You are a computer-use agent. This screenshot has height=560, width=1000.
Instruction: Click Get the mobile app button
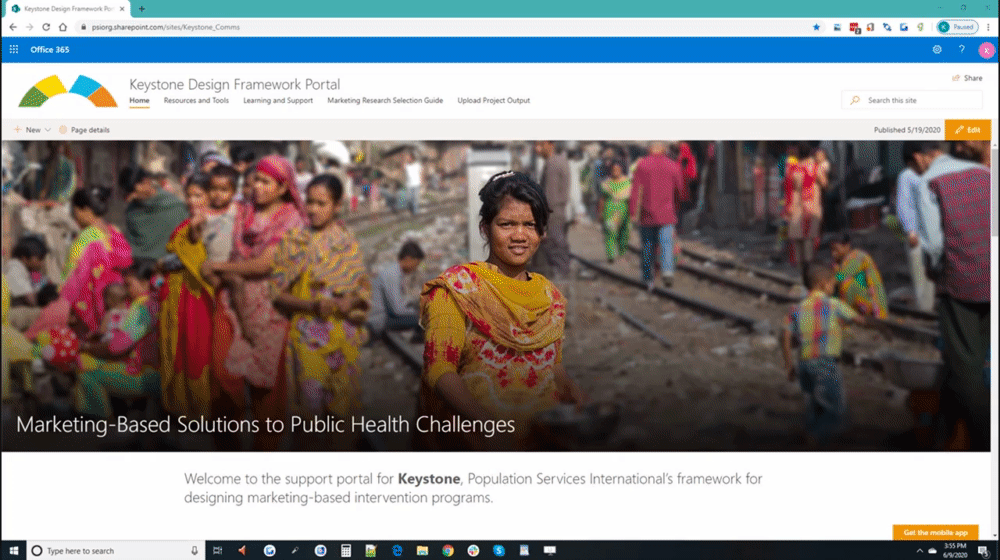coord(935,532)
